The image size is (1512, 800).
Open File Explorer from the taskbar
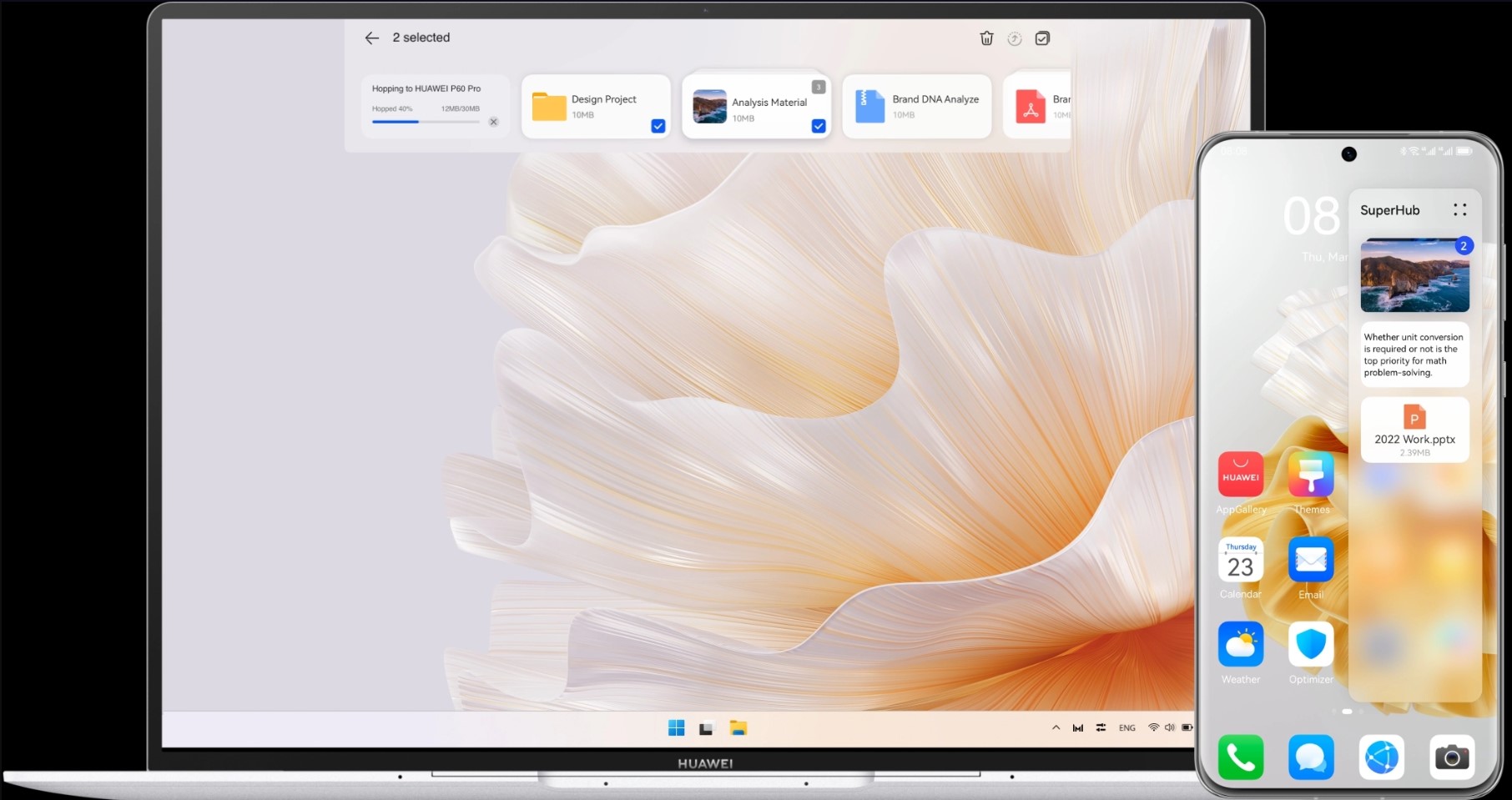[738, 728]
